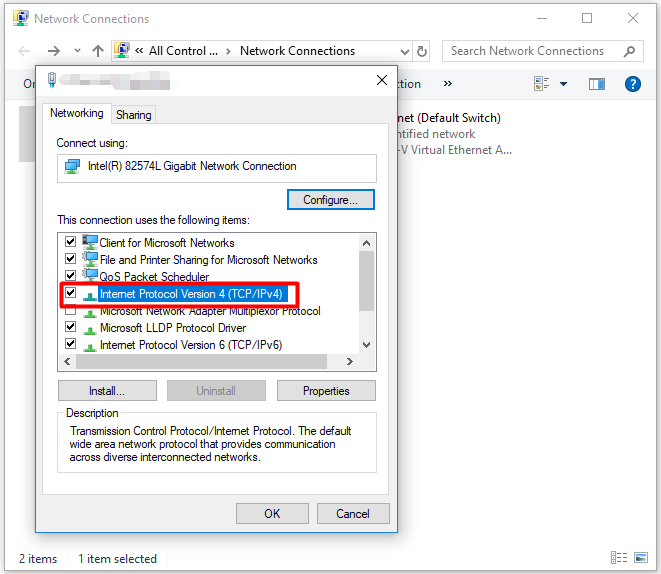Click the horizontal scroll right arrow

(349, 362)
